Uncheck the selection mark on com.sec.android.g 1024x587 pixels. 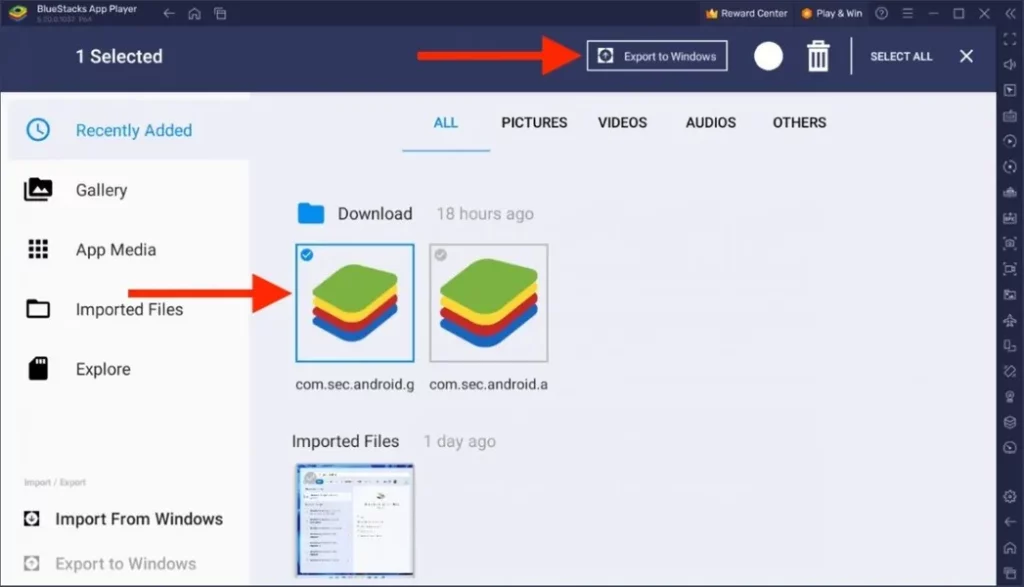[x=306, y=255]
